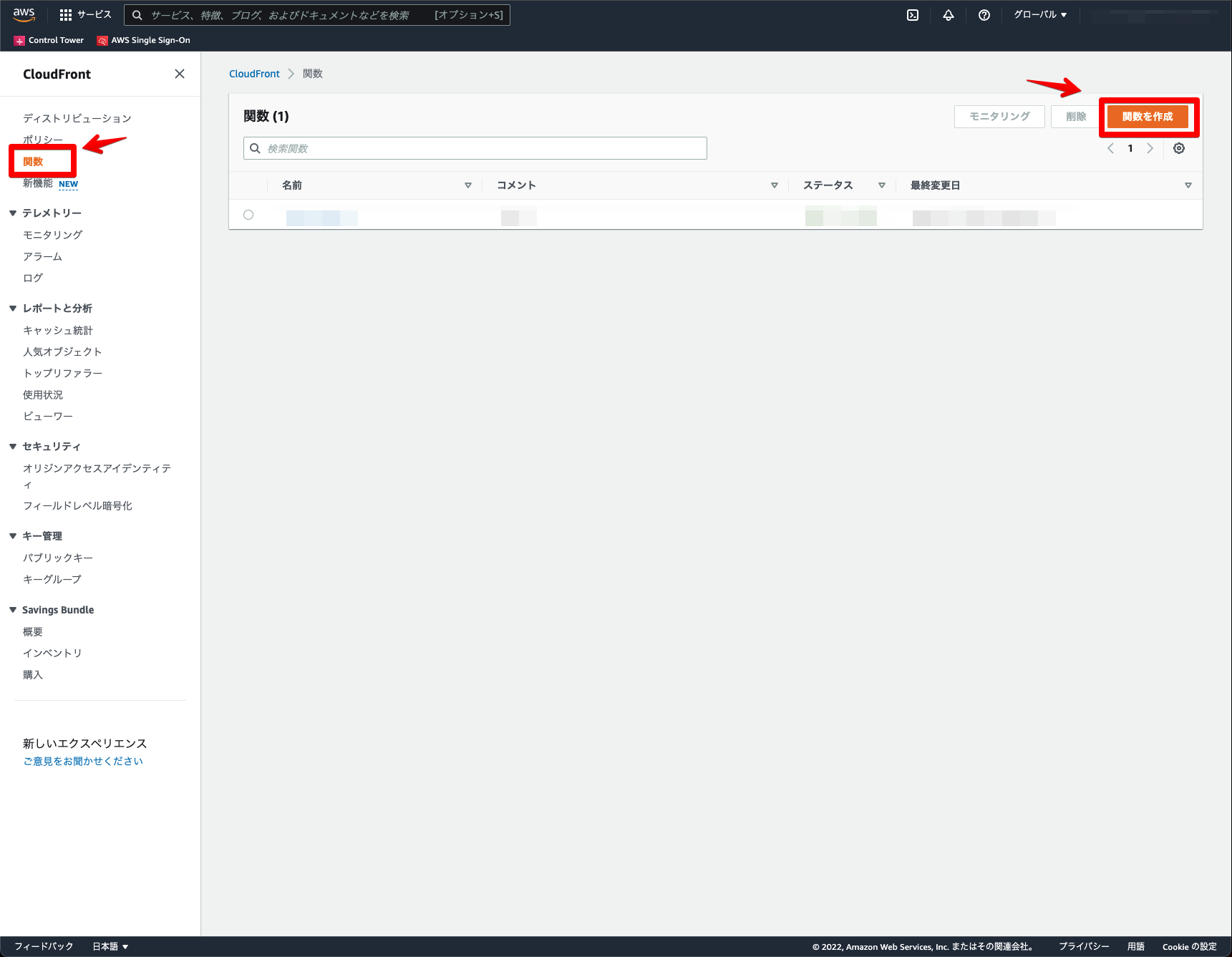The width and height of the screenshot is (1232, 957).
Task: Open the グローバル region dropdown
Action: click(x=1040, y=15)
